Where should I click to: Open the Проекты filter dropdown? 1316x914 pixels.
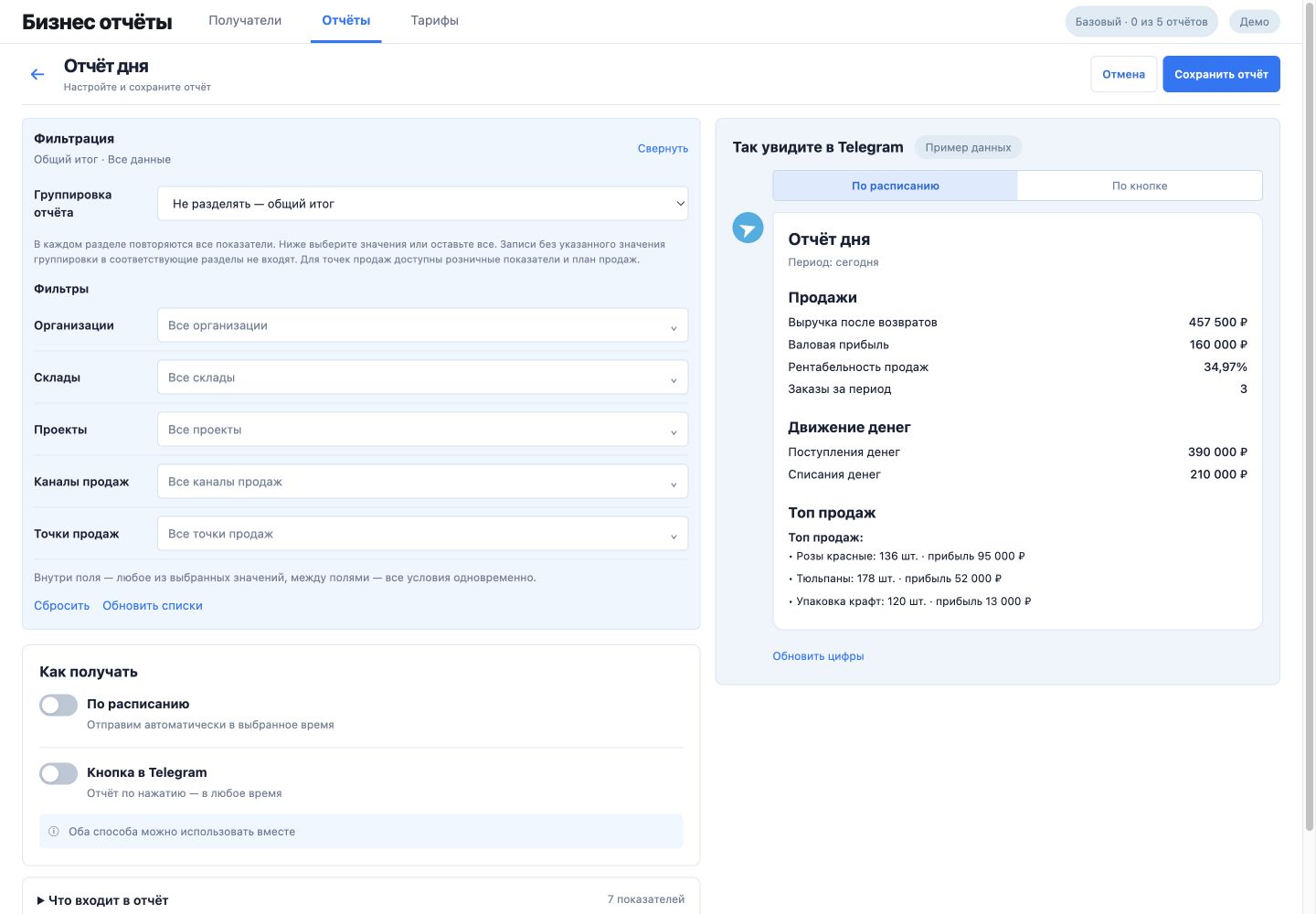[x=423, y=430]
